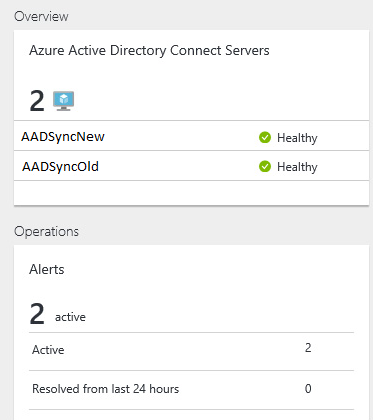
Task: Click the Active alerts value 2
Action: click(x=308, y=348)
